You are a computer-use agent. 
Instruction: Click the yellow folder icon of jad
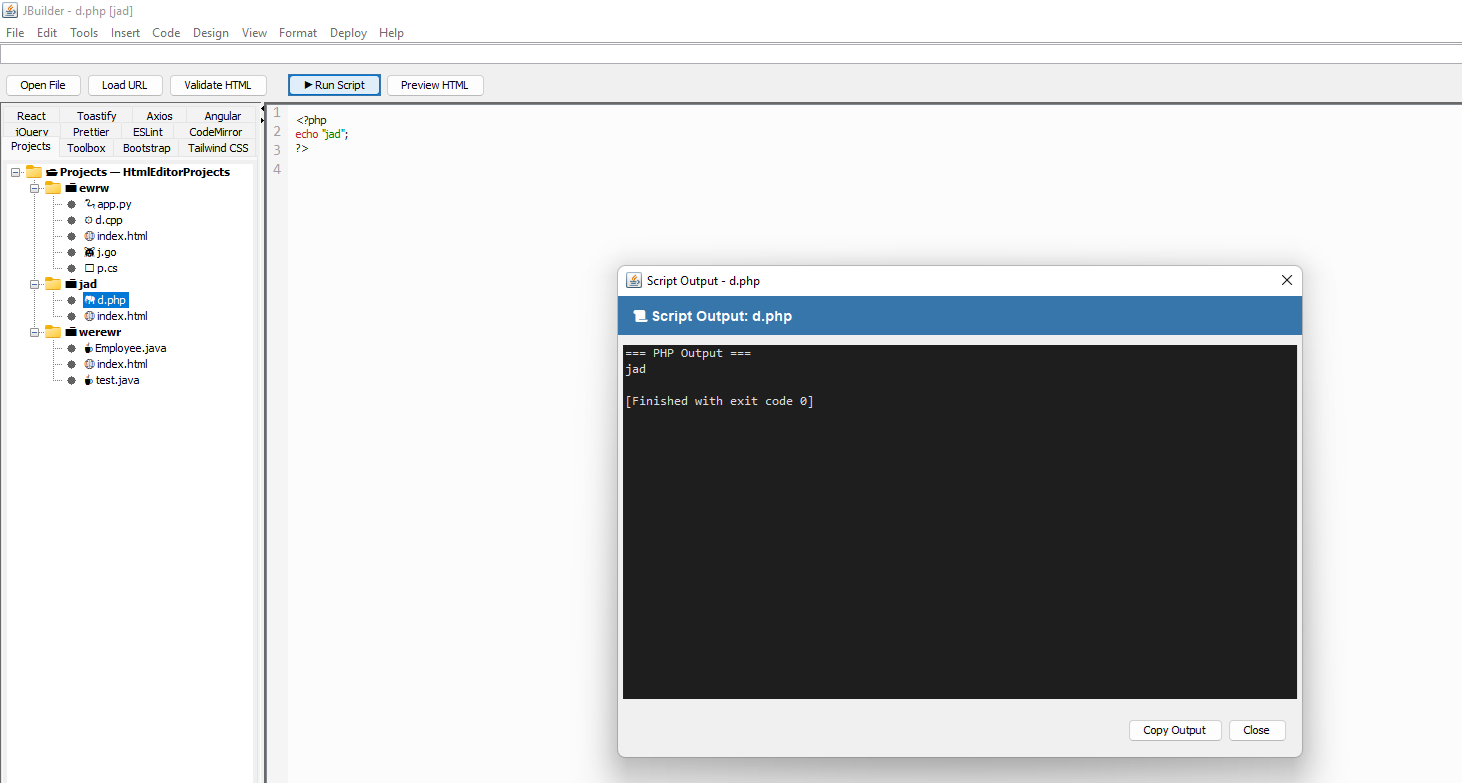(x=53, y=284)
